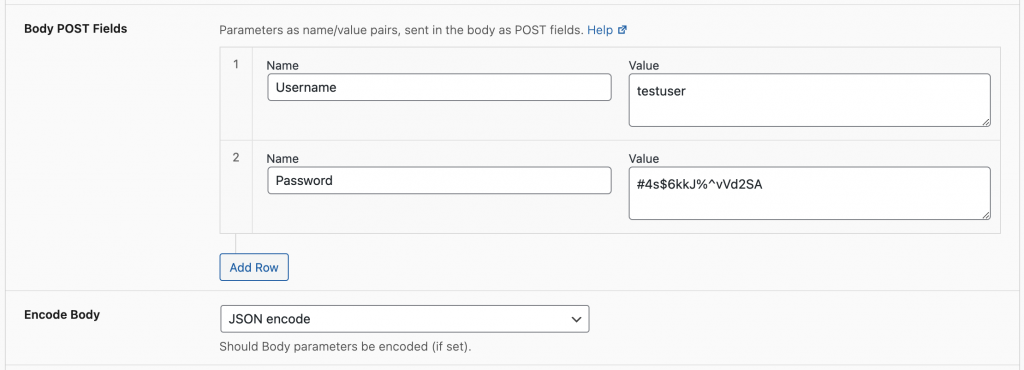Click the Name label in row 2
The height and width of the screenshot is (370, 1024).
click(x=283, y=159)
